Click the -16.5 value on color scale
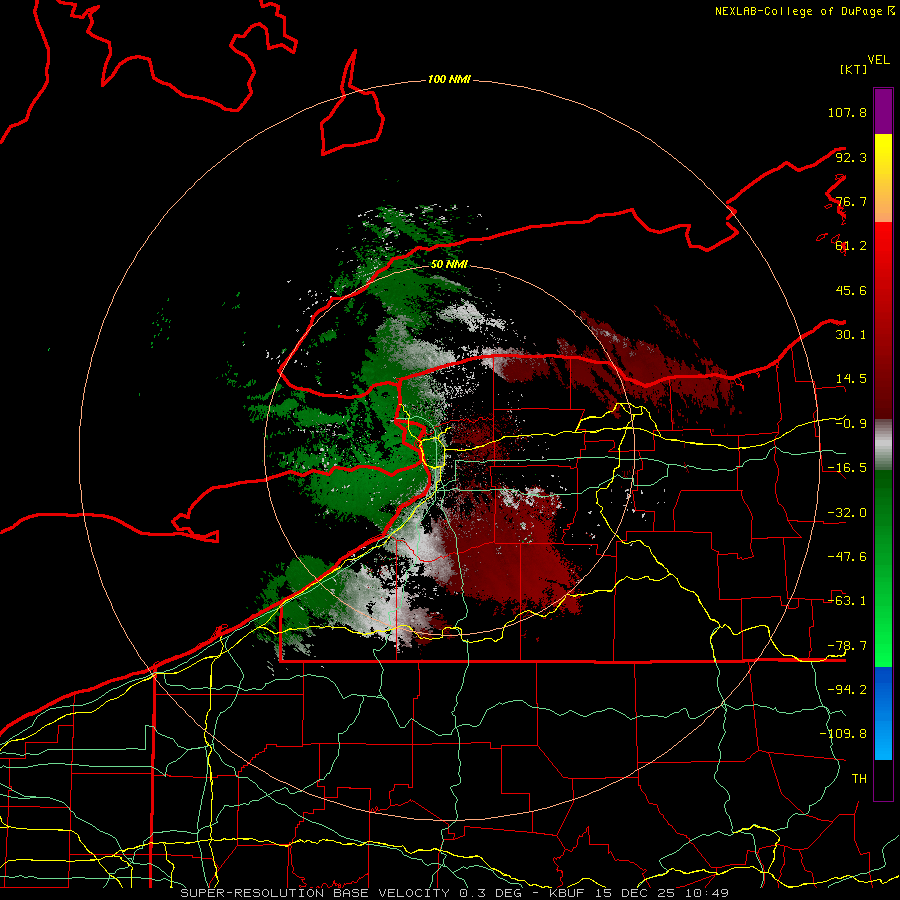The height and width of the screenshot is (900, 900). [x=847, y=468]
